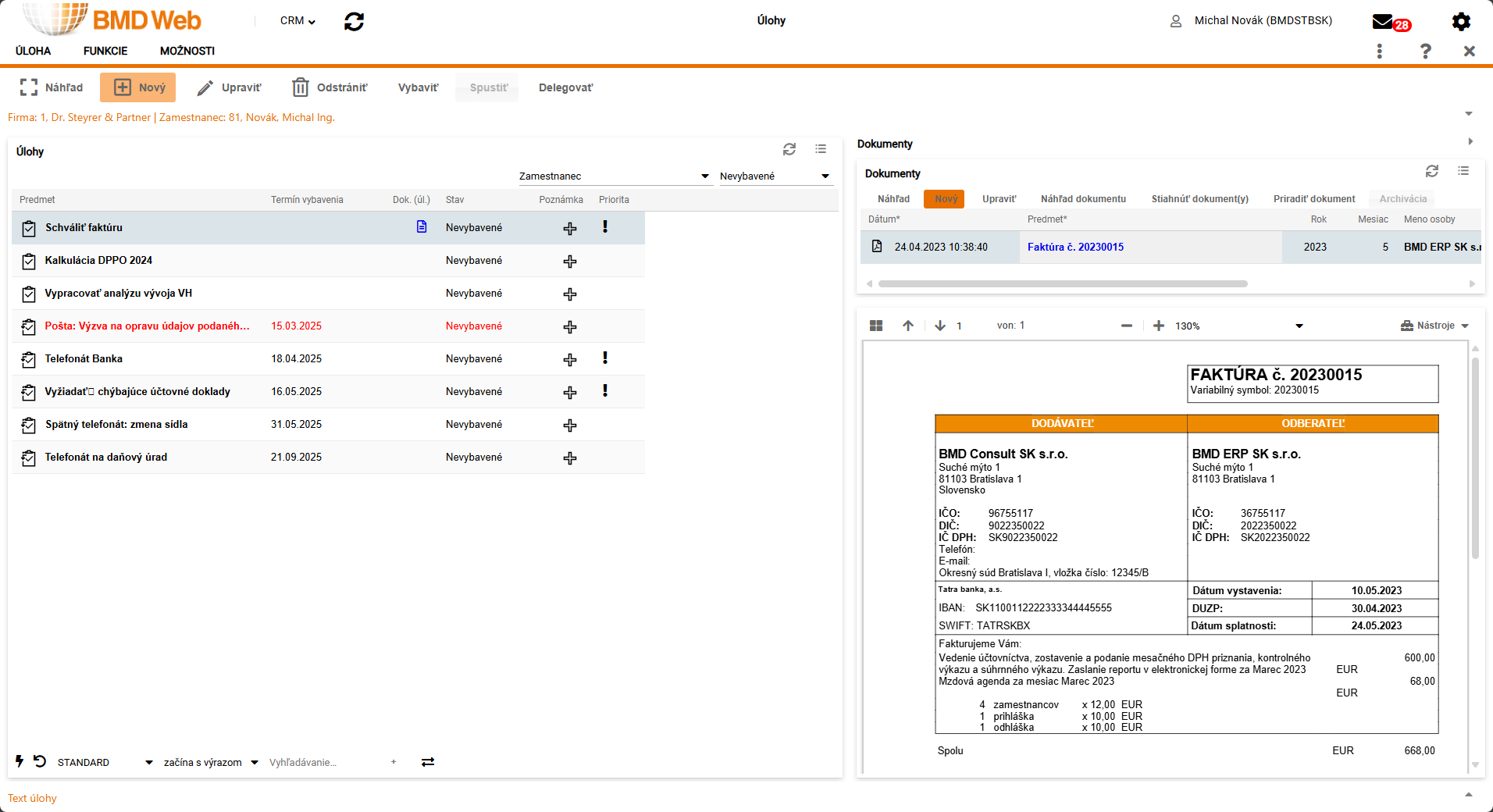1493x812 pixels.
Task: Open the MOŽNOSTI menu
Action: (187, 51)
